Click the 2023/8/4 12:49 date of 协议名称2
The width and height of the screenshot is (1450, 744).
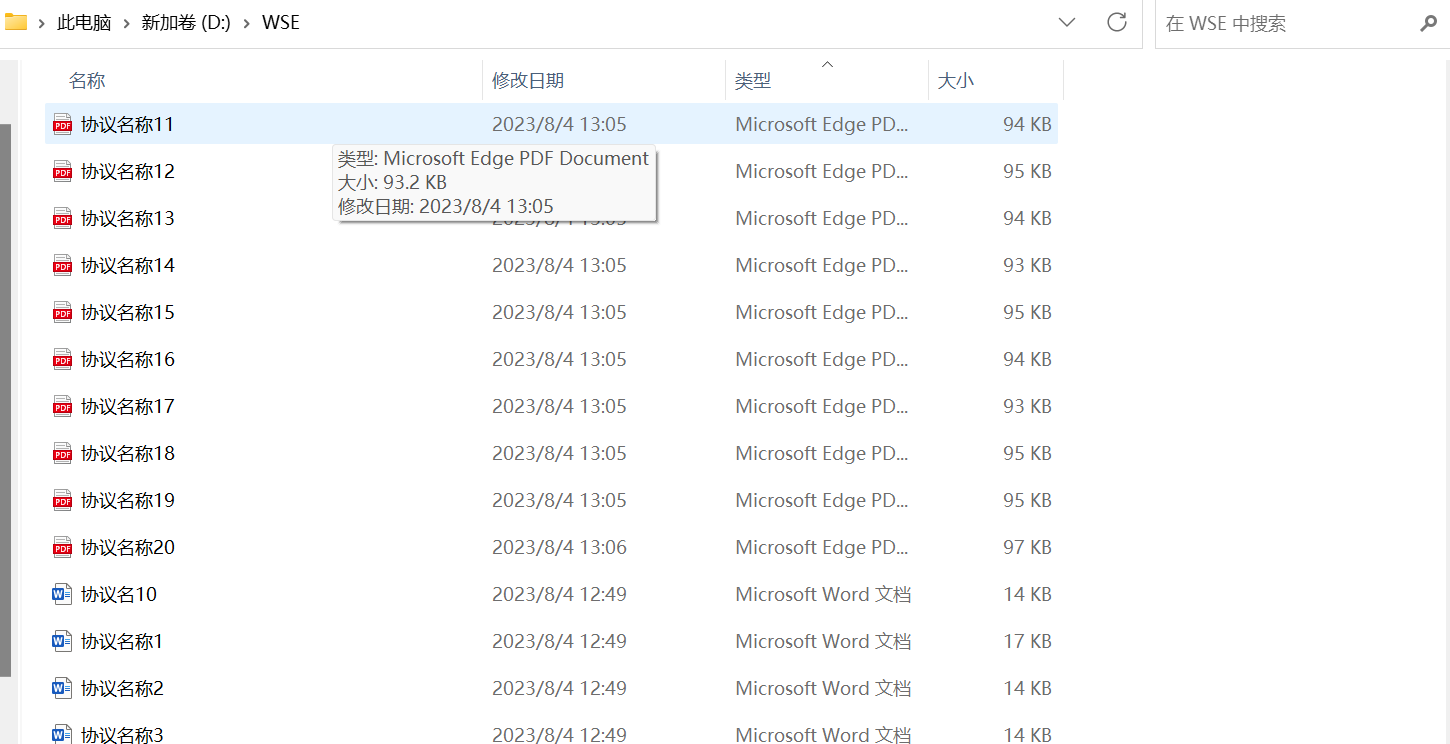(x=559, y=689)
